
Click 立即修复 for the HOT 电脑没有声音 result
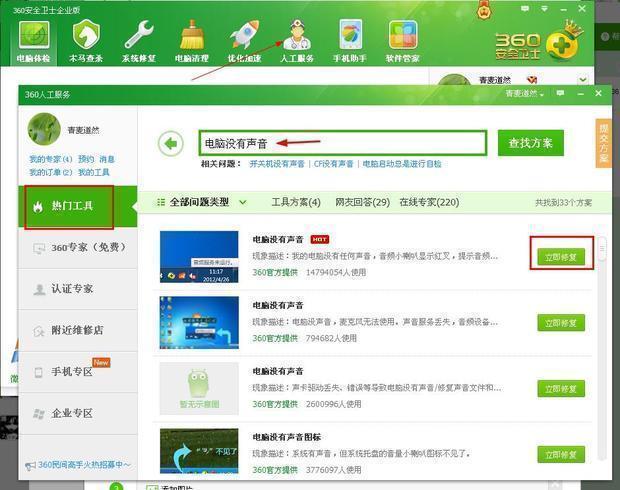click(x=561, y=257)
